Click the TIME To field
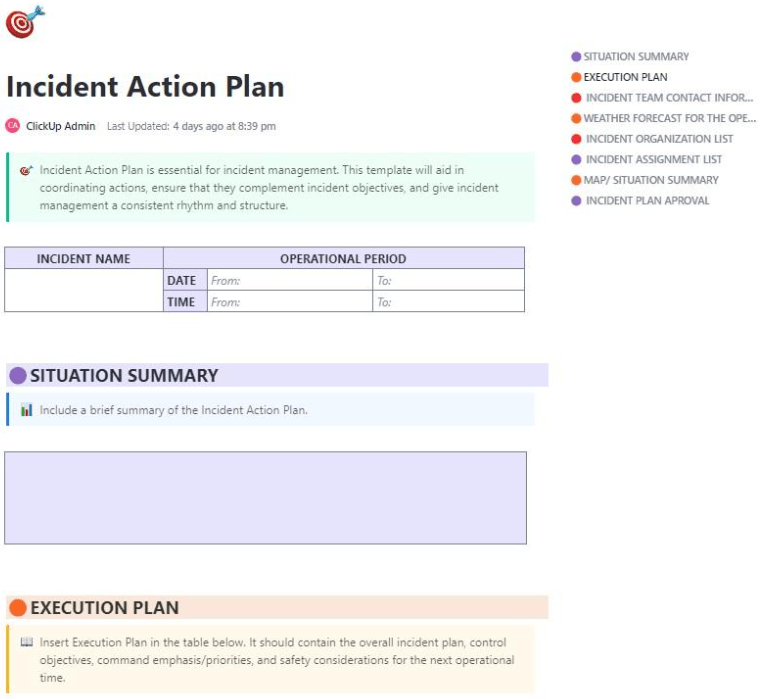 coord(448,302)
